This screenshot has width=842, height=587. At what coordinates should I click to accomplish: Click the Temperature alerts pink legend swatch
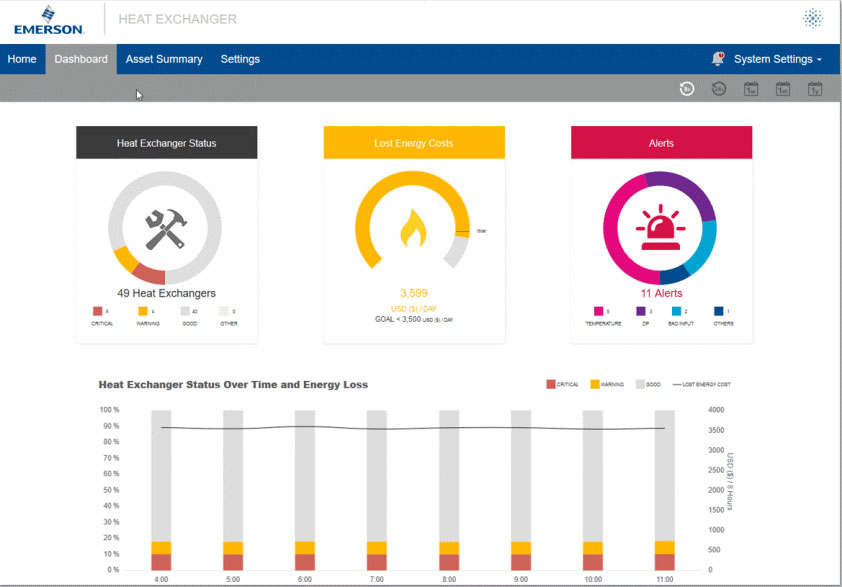(598, 311)
